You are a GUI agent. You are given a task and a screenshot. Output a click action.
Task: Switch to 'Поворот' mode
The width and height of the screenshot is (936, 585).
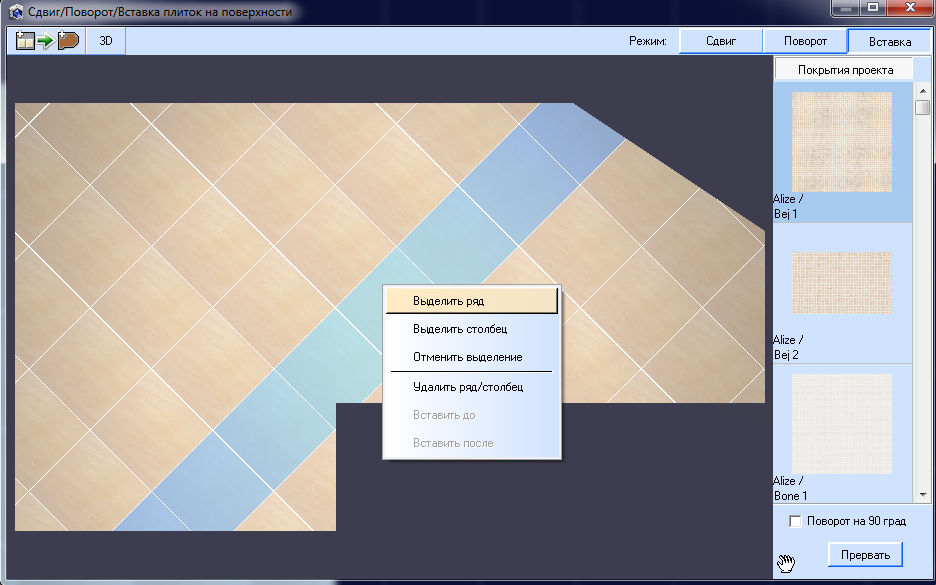click(804, 41)
